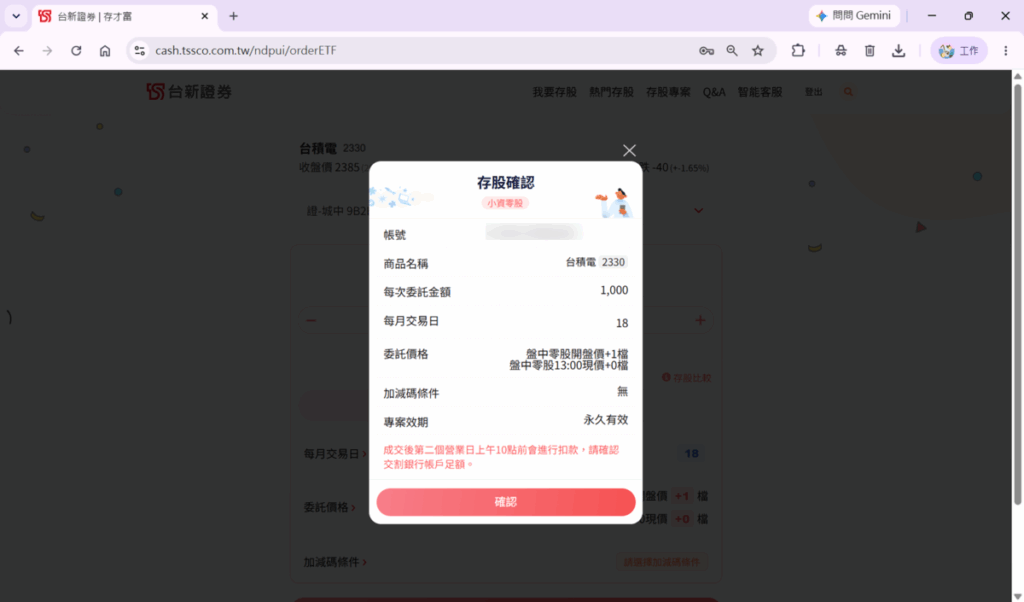The width and height of the screenshot is (1024, 602).
Task: Click the 1,000 amount value
Action: [x=614, y=291]
